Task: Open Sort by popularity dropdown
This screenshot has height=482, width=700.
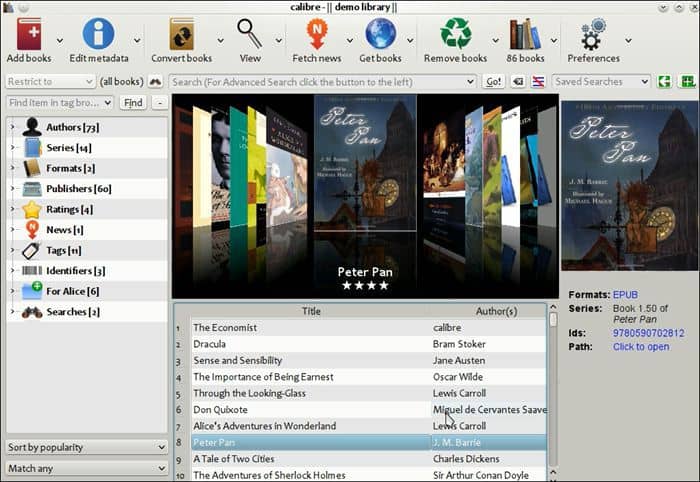Action: (87, 447)
